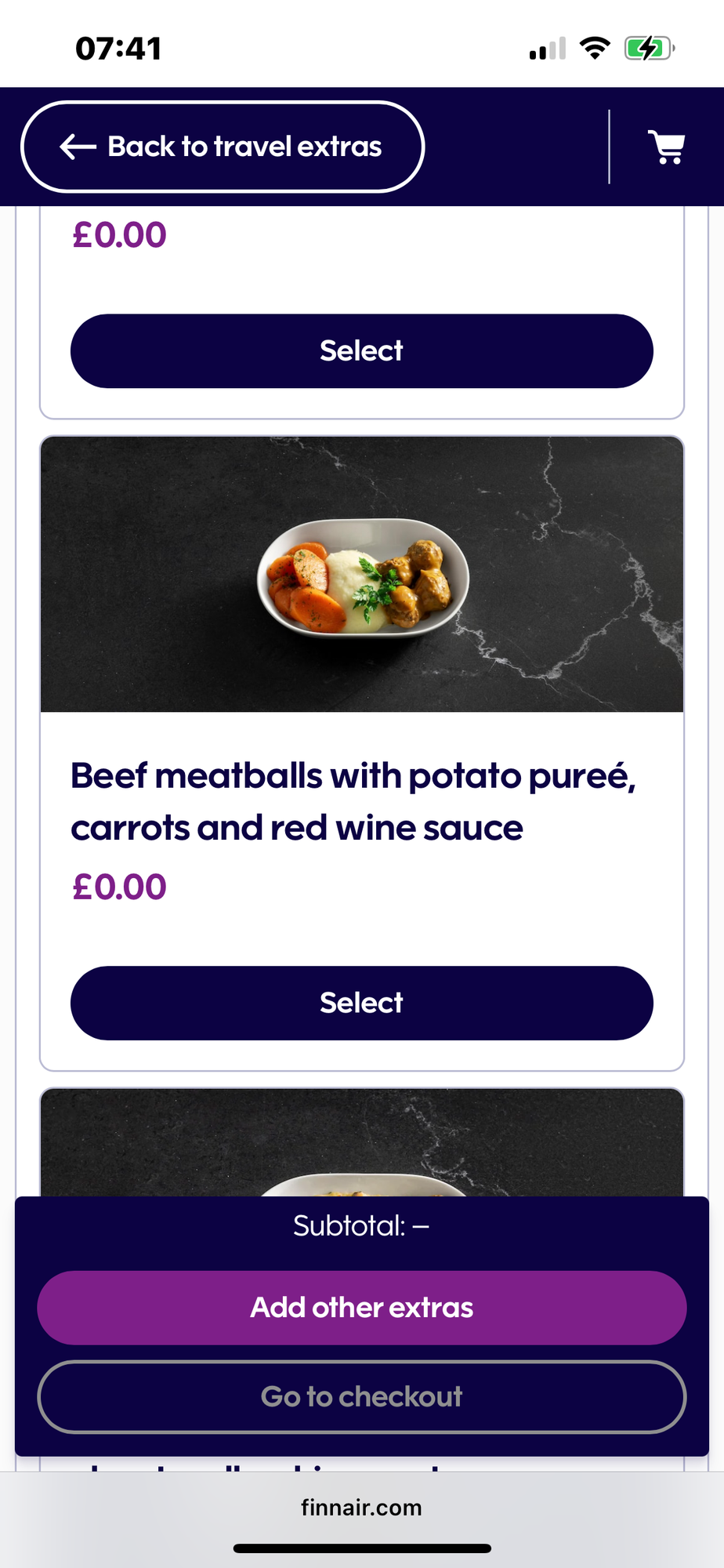Tap the partially hidden third meal photo
This screenshot has width=724, height=1568.
tap(362, 1142)
